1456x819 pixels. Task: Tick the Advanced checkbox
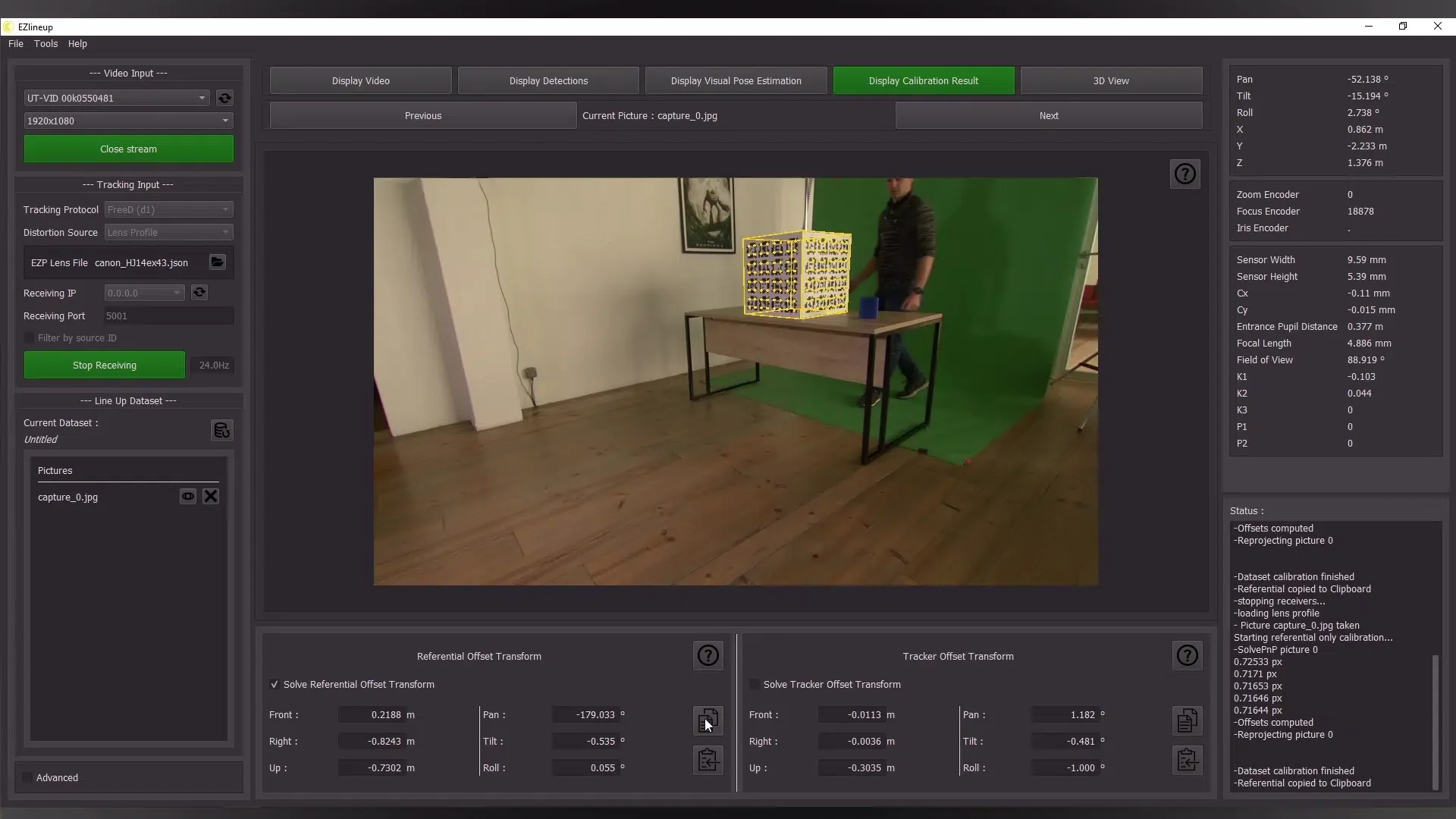pyautogui.click(x=28, y=778)
